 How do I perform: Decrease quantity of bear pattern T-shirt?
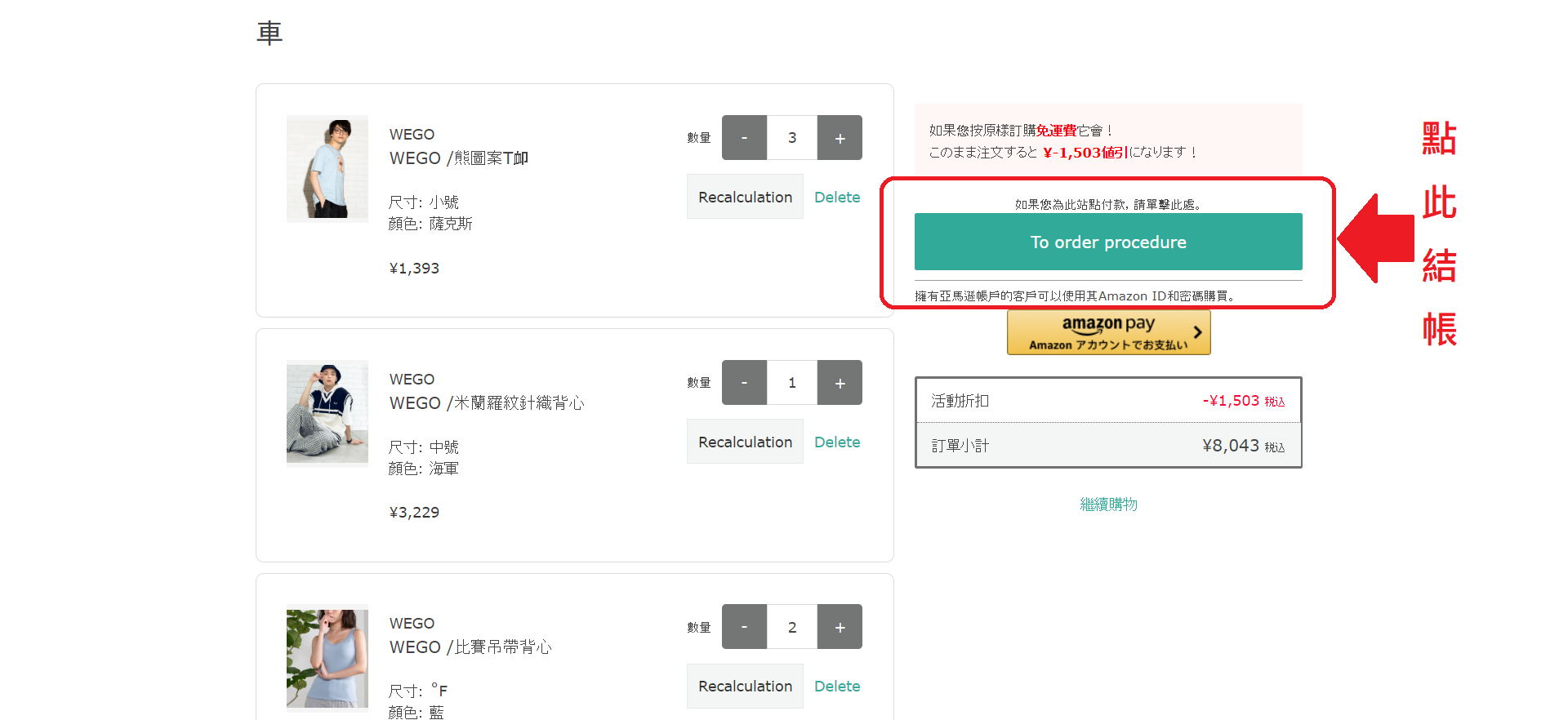tap(744, 138)
